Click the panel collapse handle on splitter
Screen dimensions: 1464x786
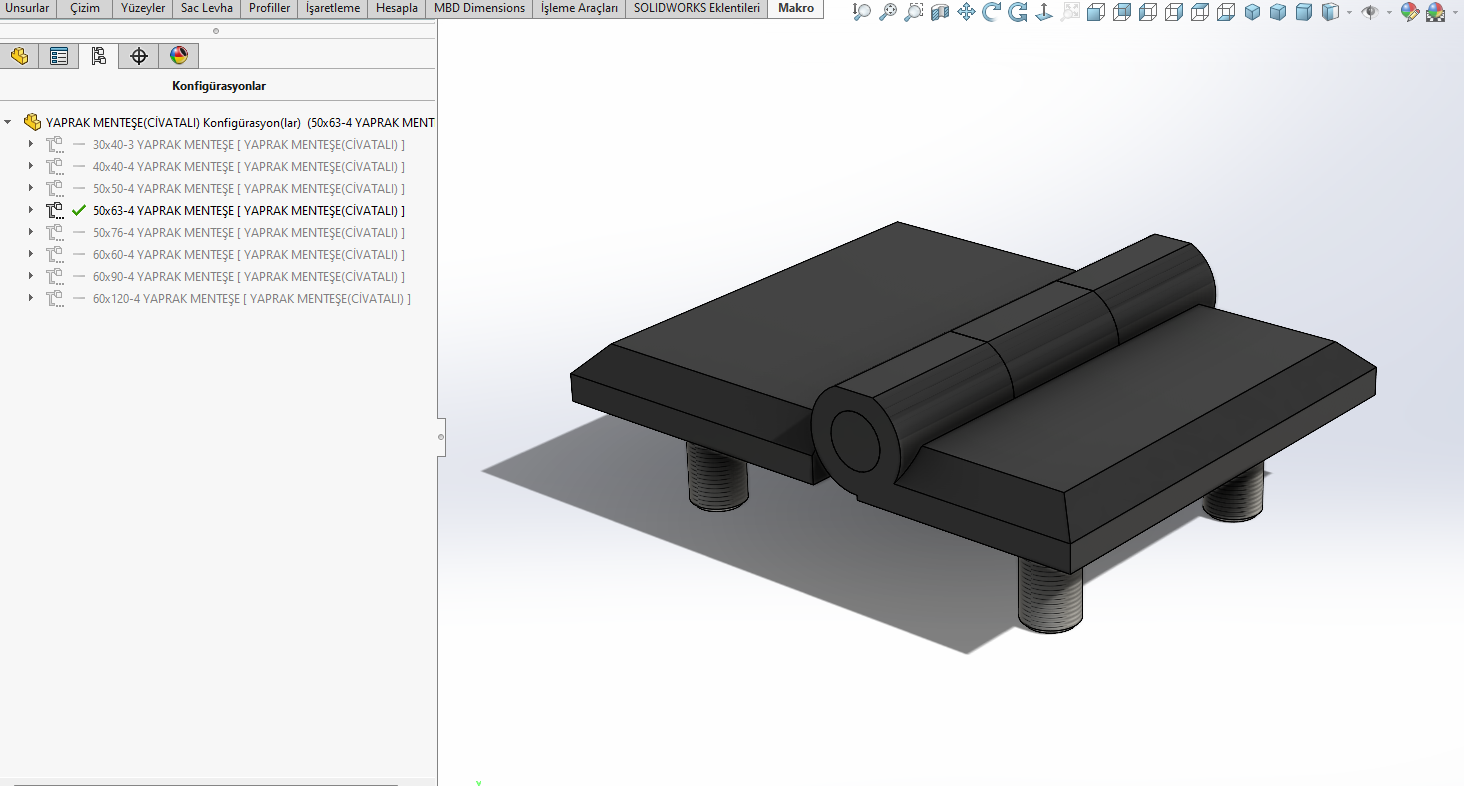(x=441, y=437)
